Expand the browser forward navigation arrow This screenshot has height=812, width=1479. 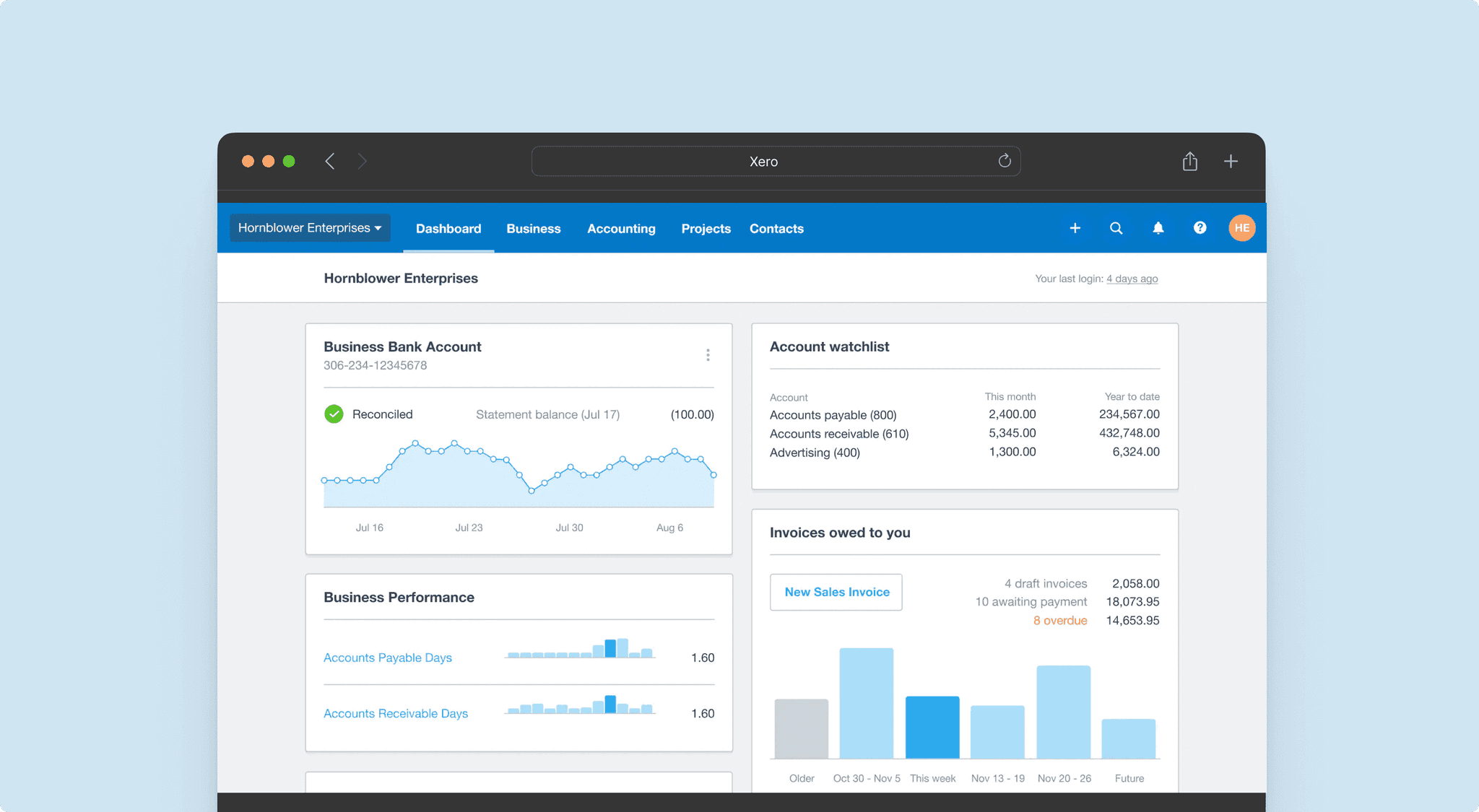(x=363, y=161)
